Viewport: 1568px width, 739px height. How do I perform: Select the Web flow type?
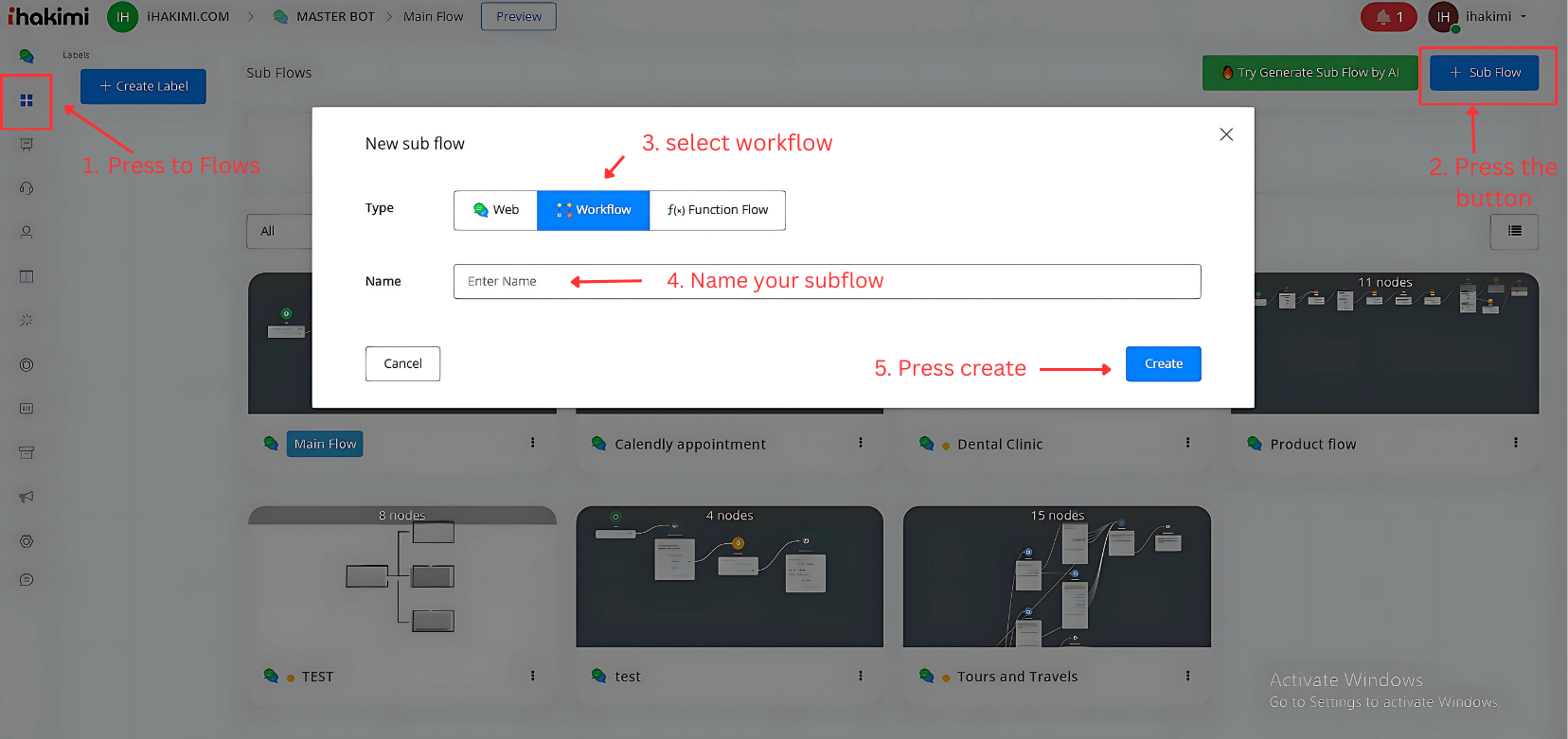pos(495,210)
